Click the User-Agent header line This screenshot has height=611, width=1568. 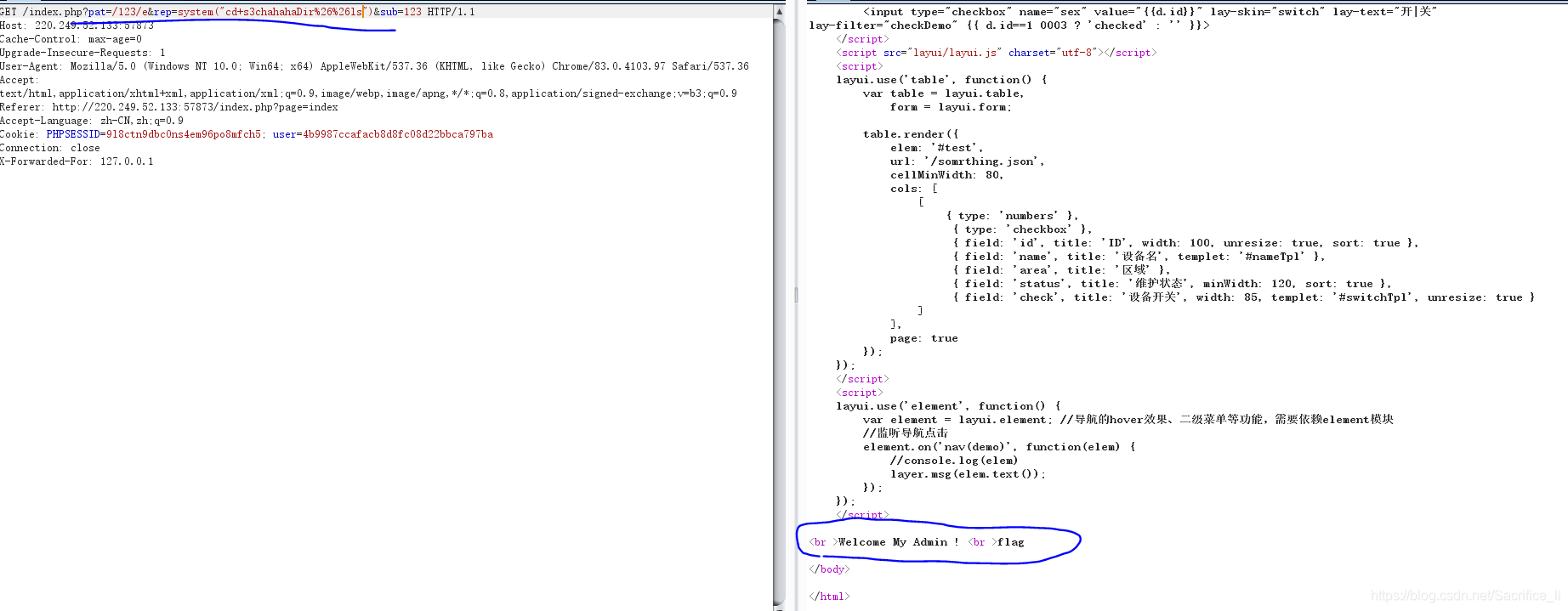(x=374, y=66)
